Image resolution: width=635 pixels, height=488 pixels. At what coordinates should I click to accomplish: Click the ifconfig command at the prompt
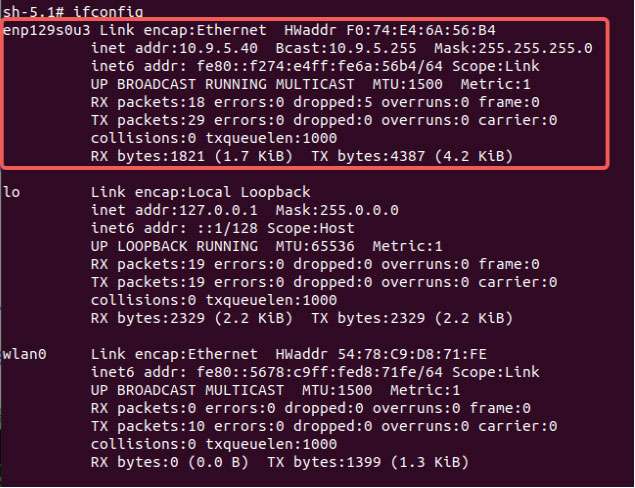108,12
